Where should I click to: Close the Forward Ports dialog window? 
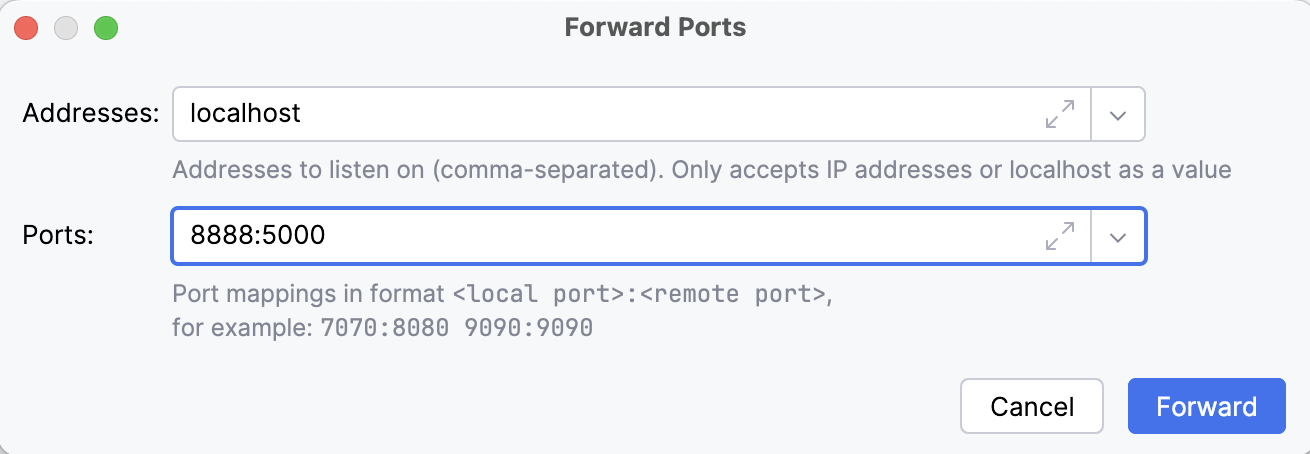click(27, 28)
